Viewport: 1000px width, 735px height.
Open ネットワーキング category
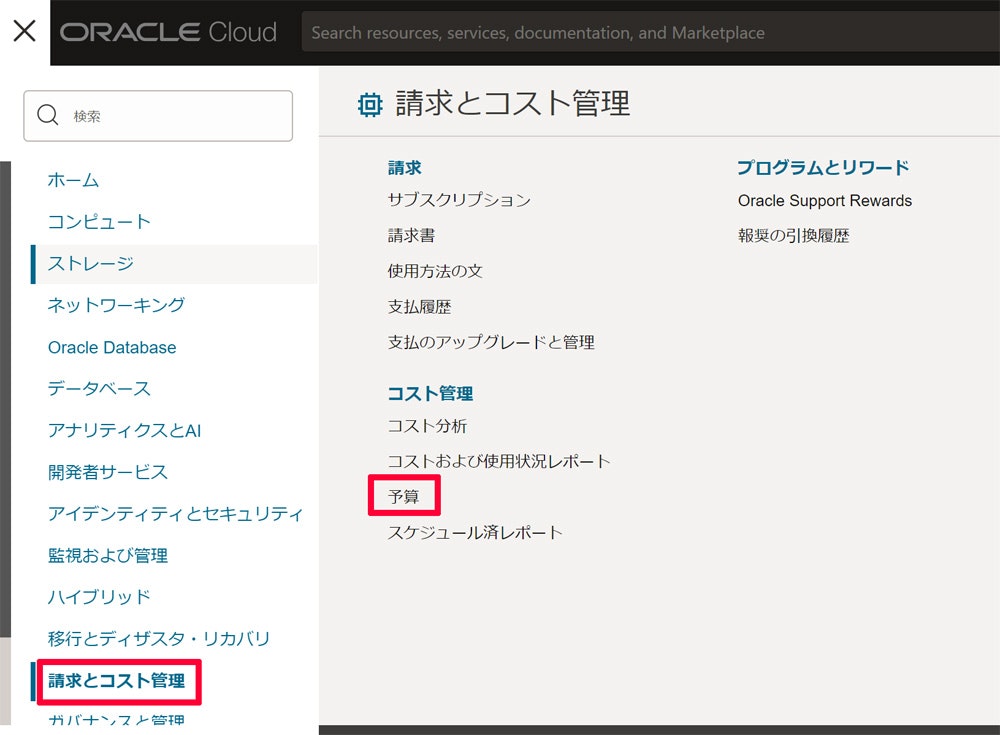(116, 305)
